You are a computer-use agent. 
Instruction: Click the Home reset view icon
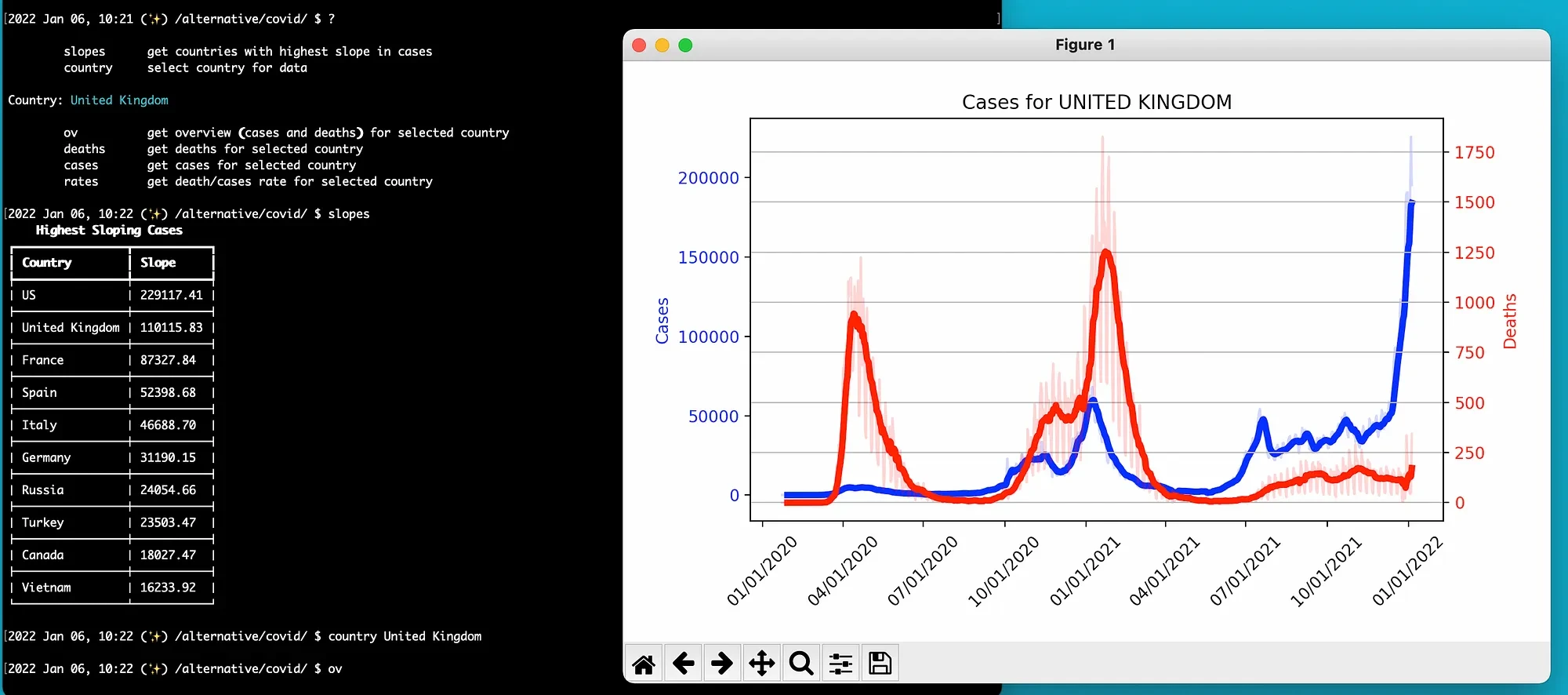(x=644, y=664)
